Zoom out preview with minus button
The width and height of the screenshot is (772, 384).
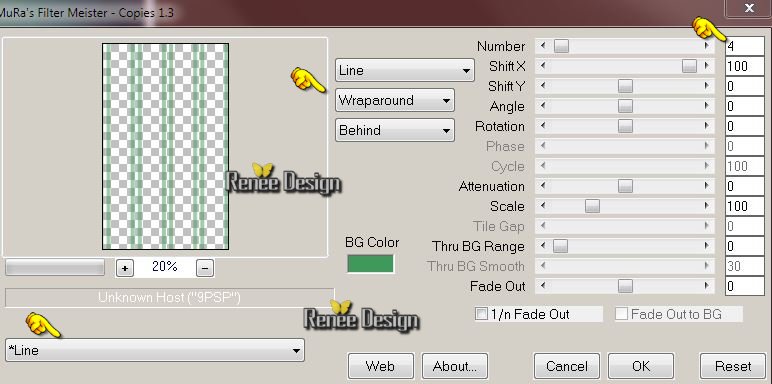205,268
